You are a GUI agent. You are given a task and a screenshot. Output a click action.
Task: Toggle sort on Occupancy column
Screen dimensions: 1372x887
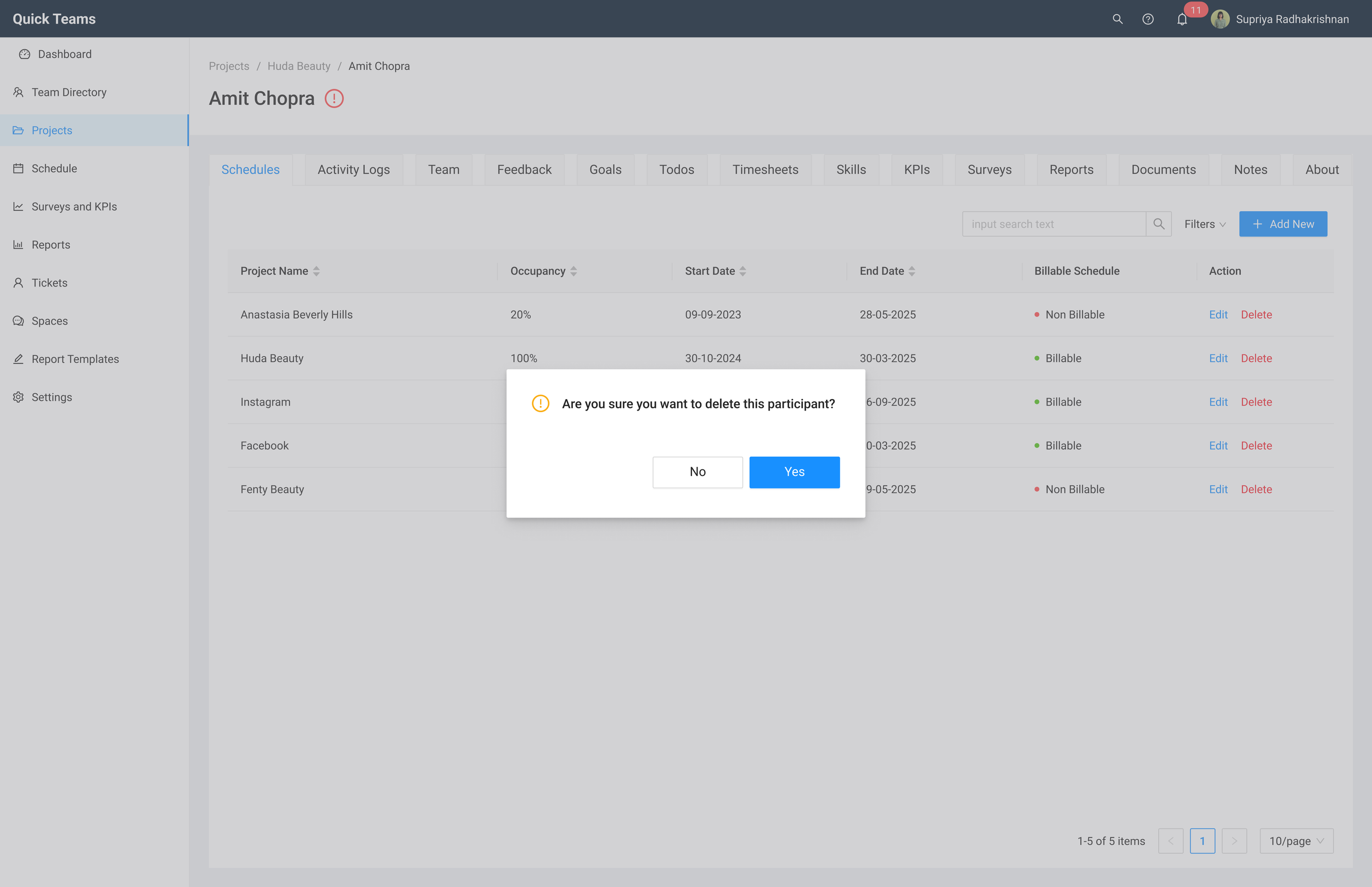[573, 271]
